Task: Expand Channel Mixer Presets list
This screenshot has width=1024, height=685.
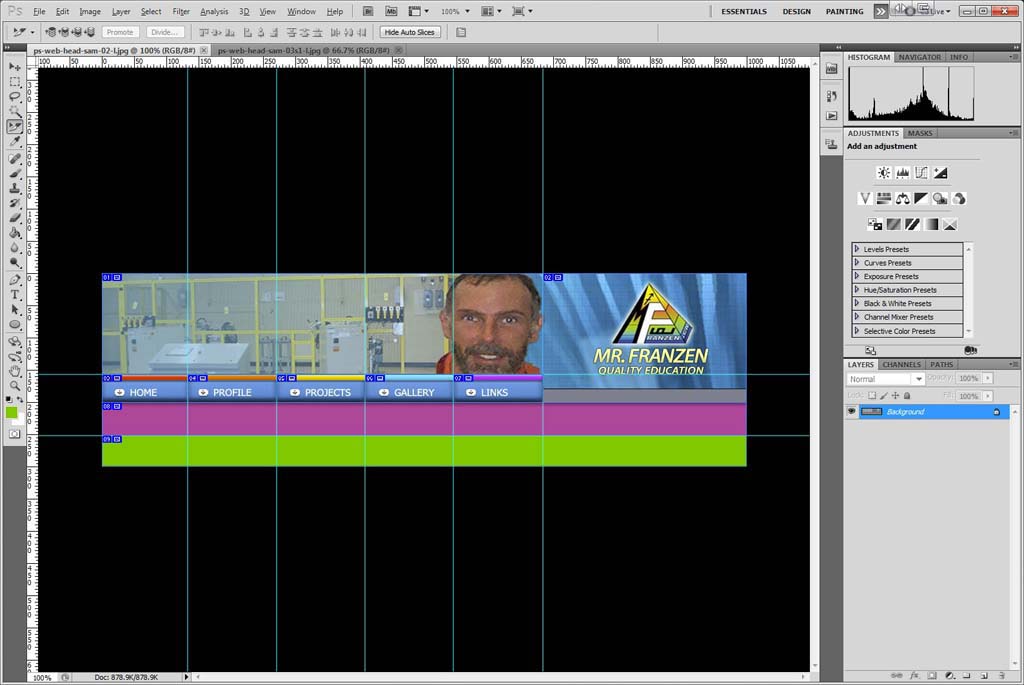Action: [x=857, y=317]
